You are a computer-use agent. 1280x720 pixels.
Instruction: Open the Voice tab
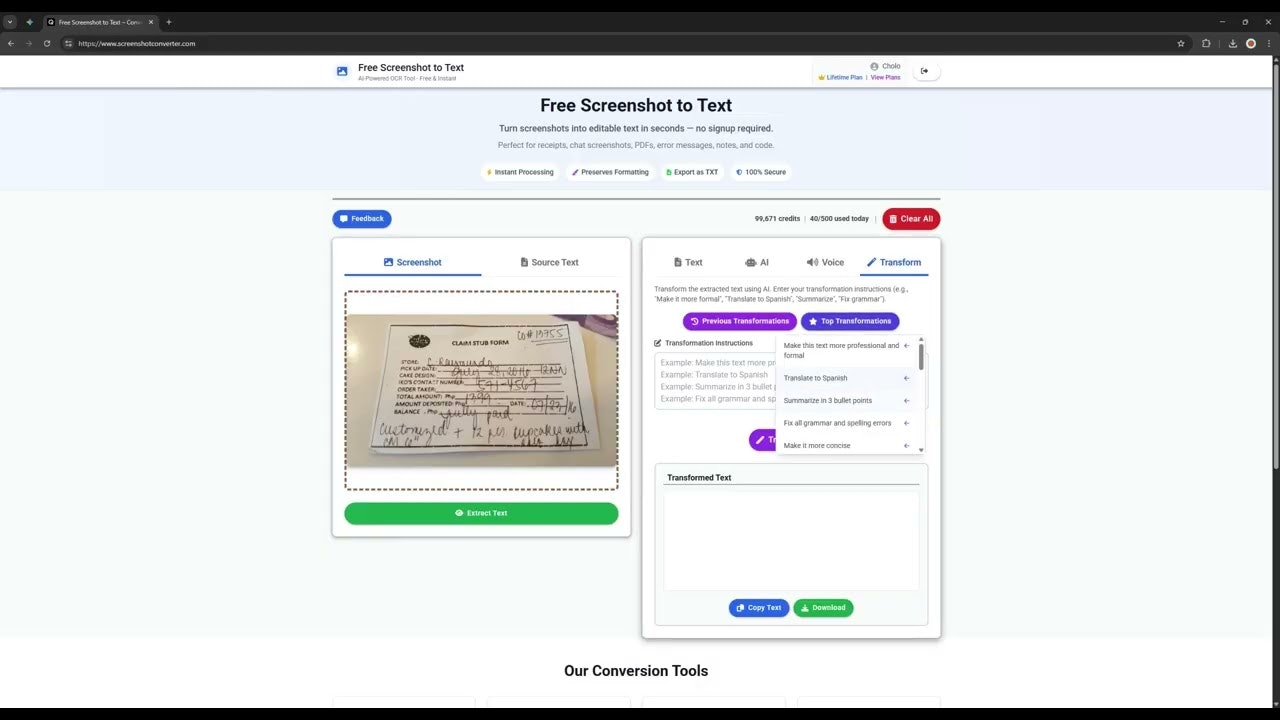824,262
